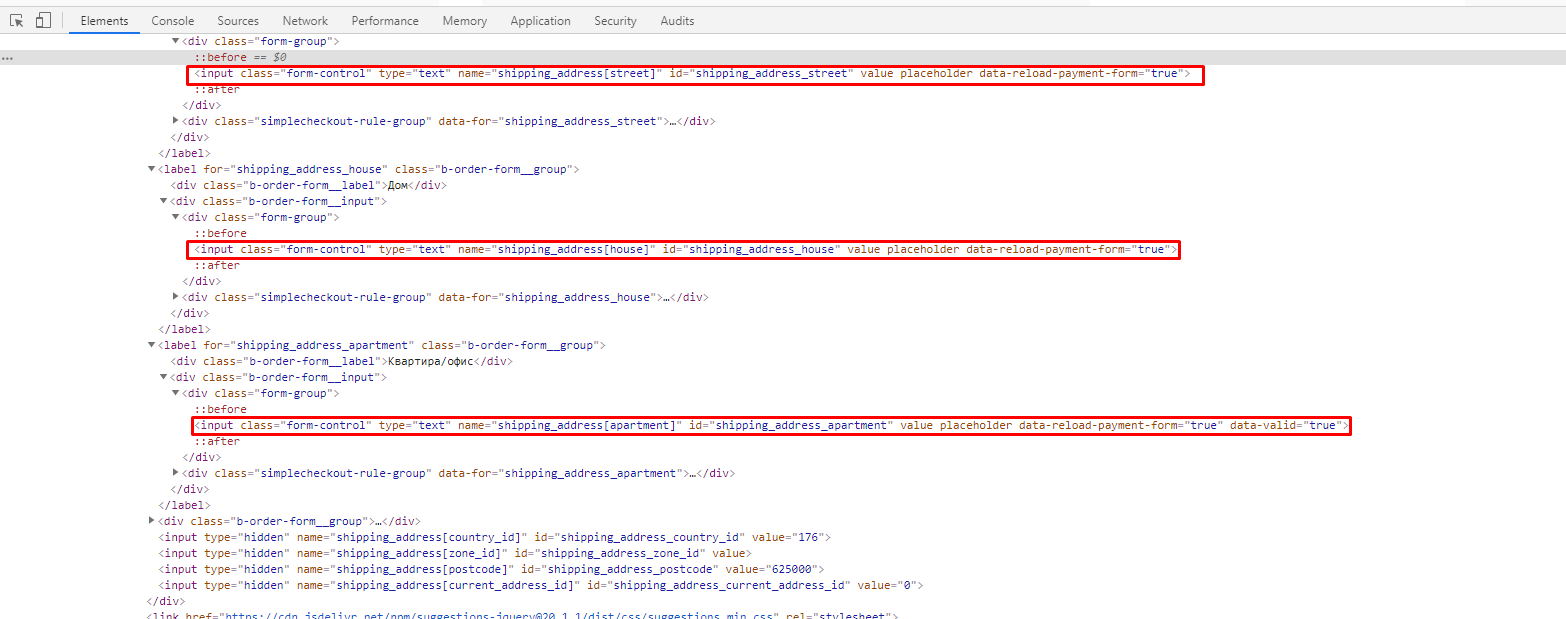Image resolution: width=1566 pixels, height=619 pixels.
Task: Click the ::before pseudo-element above house input
Action: [220, 233]
